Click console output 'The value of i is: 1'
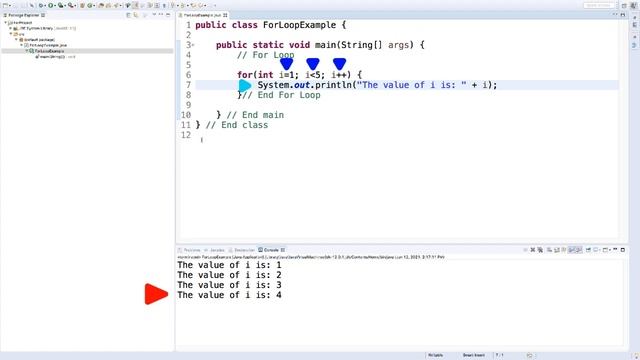This screenshot has height=360, width=640. [x=229, y=265]
